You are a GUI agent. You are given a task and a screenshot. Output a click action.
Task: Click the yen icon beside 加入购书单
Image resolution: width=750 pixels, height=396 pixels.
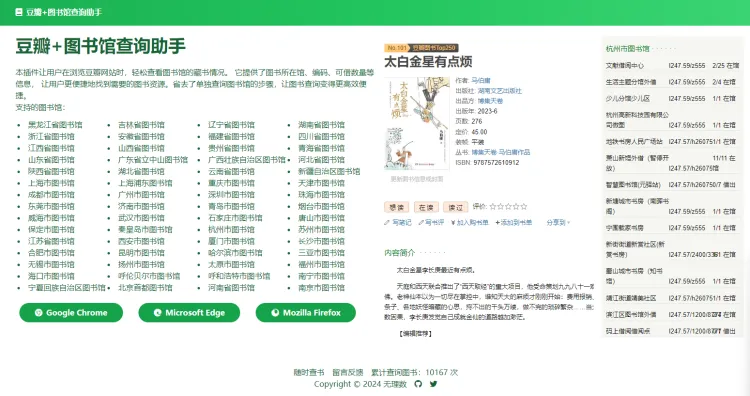[x=453, y=222]
